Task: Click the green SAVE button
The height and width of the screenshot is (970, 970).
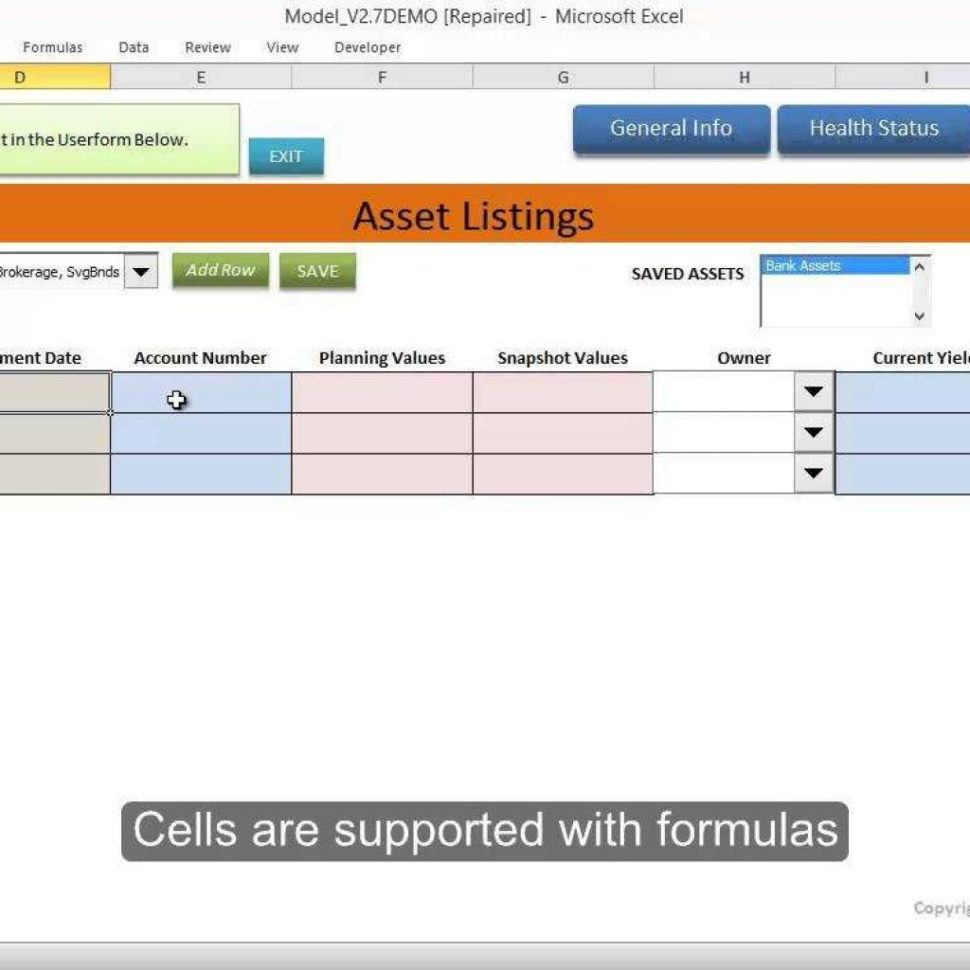Action: point(317,271)
